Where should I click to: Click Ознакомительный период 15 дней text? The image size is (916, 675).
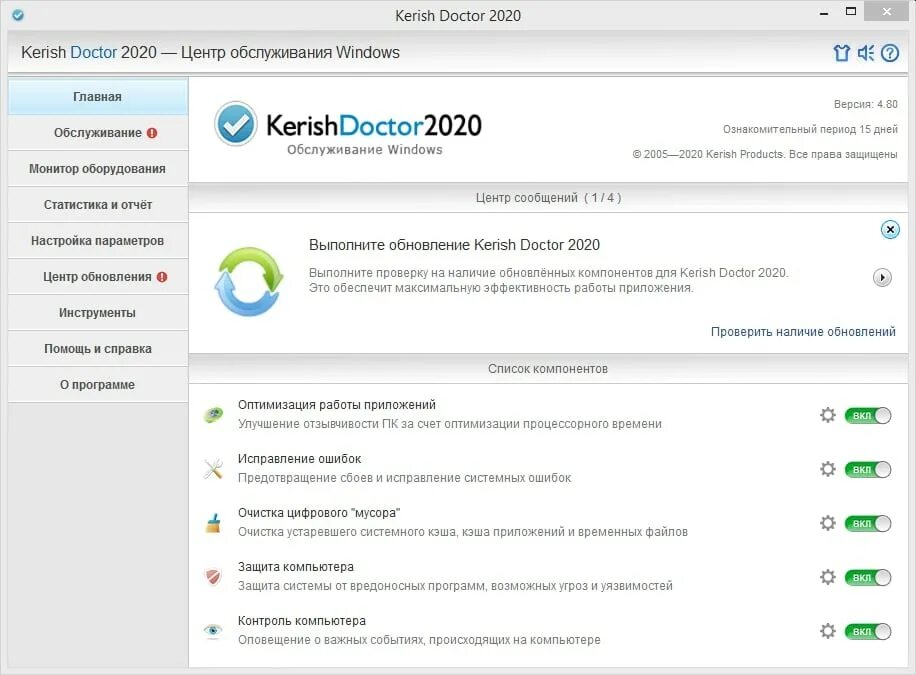[810, 129]
